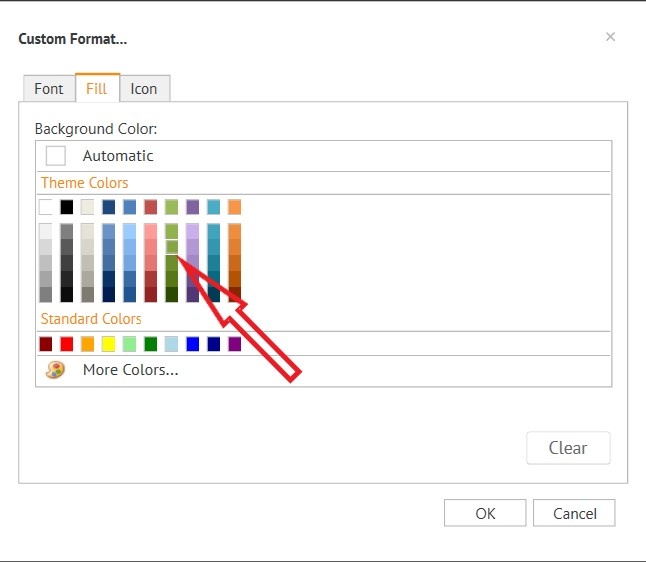Choose the dark red standard color
This screenshot has width=646, height=562.
pyautogui.click(x=46, y=344)
